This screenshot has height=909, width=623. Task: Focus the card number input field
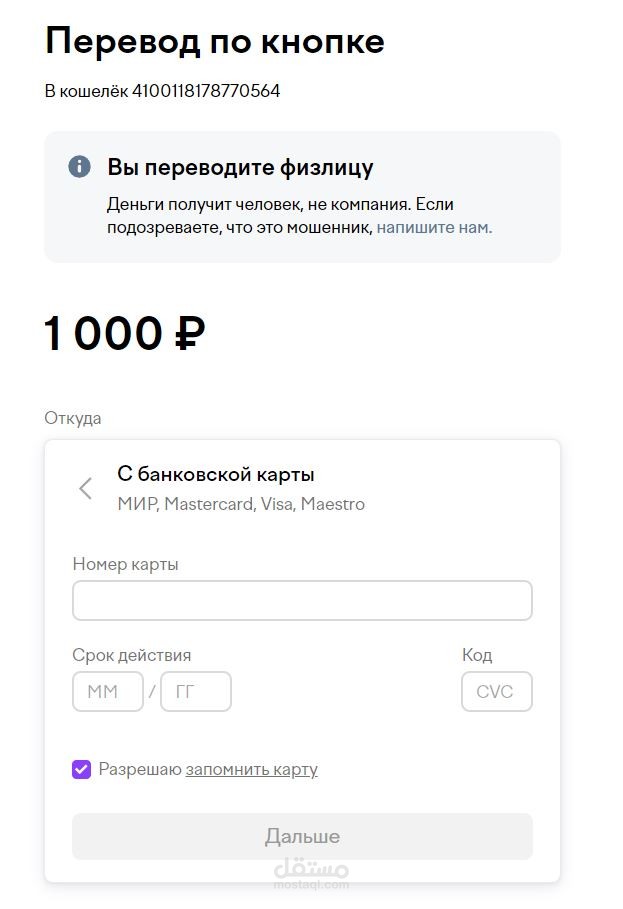coord(302,601)
